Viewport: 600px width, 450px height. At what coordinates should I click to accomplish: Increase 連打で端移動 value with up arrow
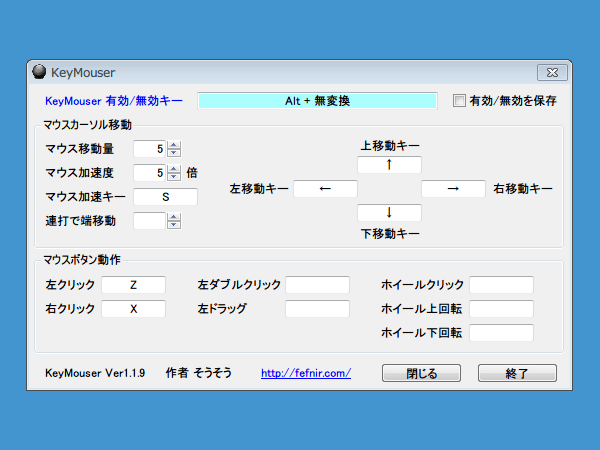click(x=174, y=217)
